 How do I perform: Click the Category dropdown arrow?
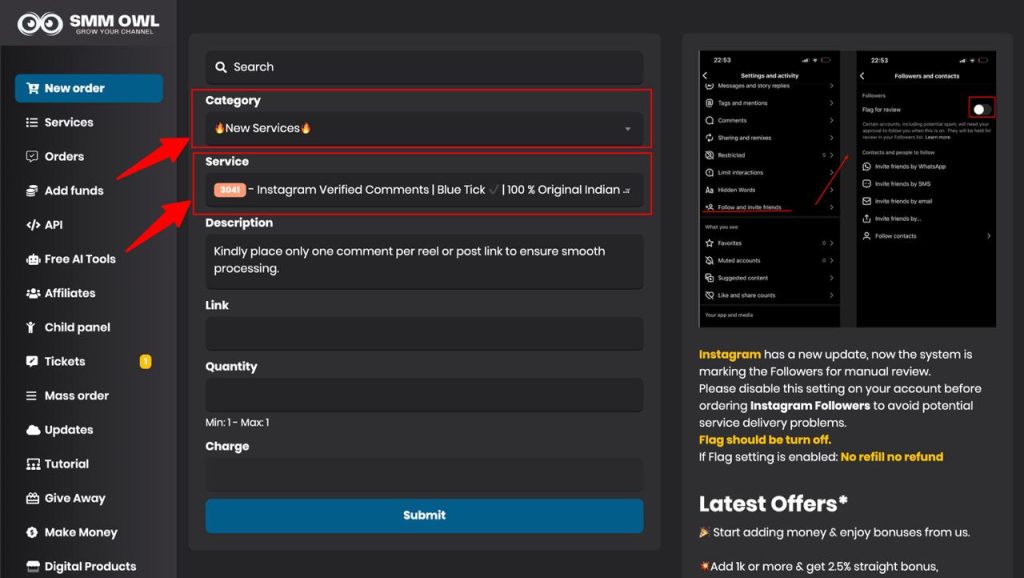[x=628, y=129]
